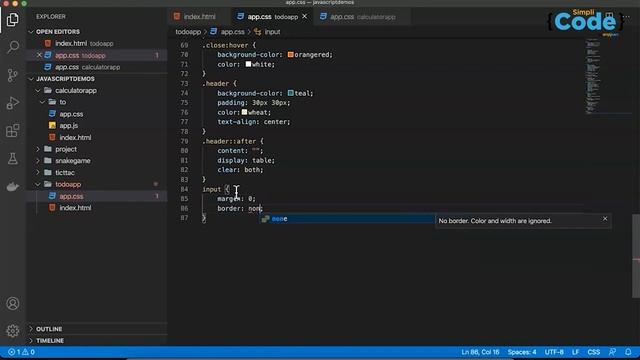This screenshot has width=640, height=360.
Task: Open app.css in the to folder
Action: click(x=97, y=114)
